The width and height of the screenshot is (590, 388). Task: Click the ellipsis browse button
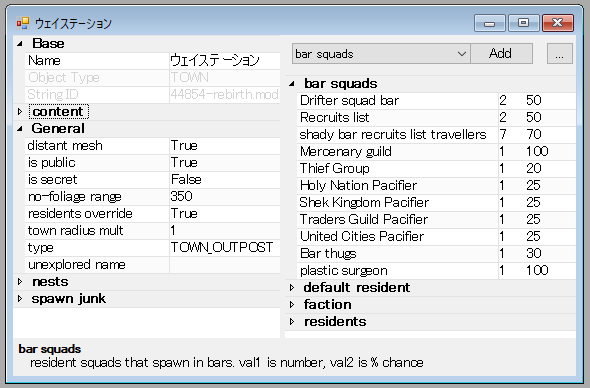(x=560, y=54)
